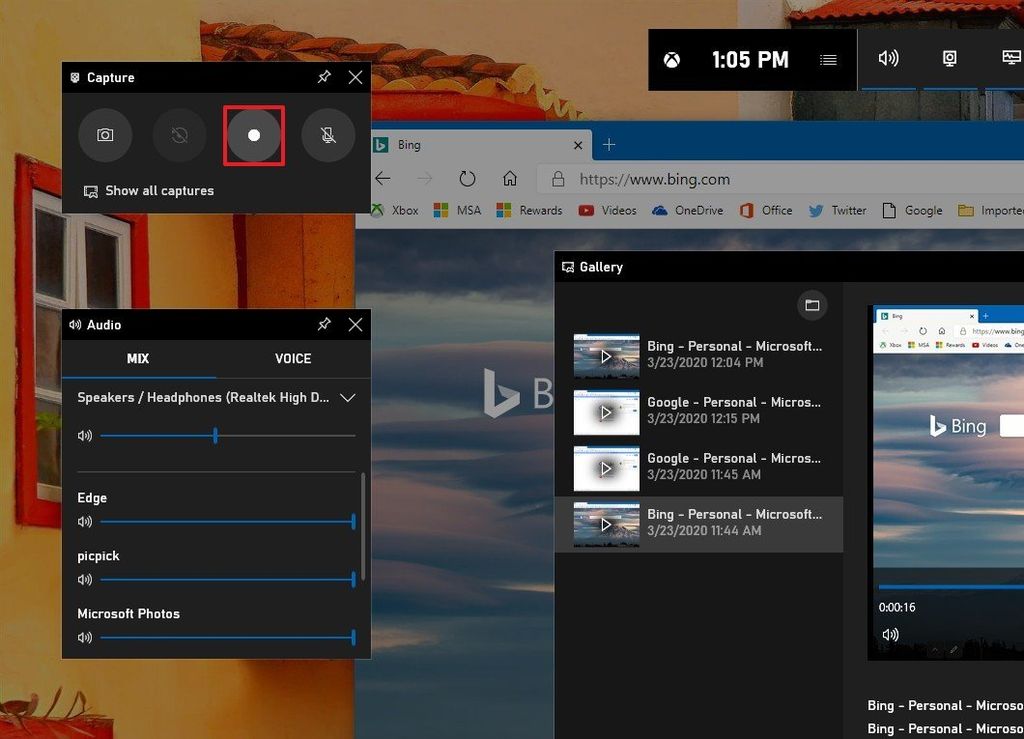
Task: Open the Rewards bookmark
Action: tap(529, 210)
